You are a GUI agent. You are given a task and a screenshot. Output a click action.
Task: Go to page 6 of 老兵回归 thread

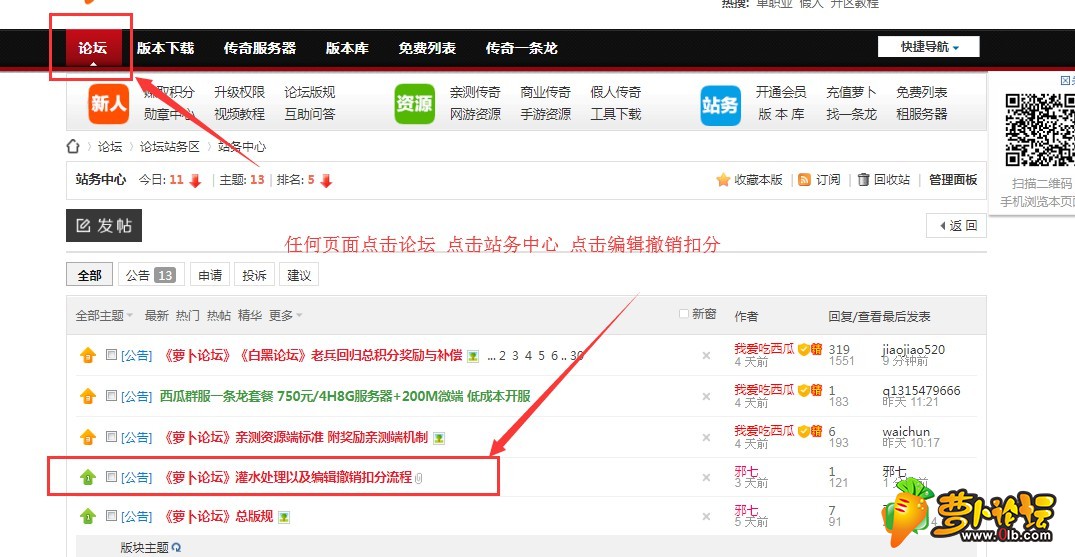[x=555, y=355]
